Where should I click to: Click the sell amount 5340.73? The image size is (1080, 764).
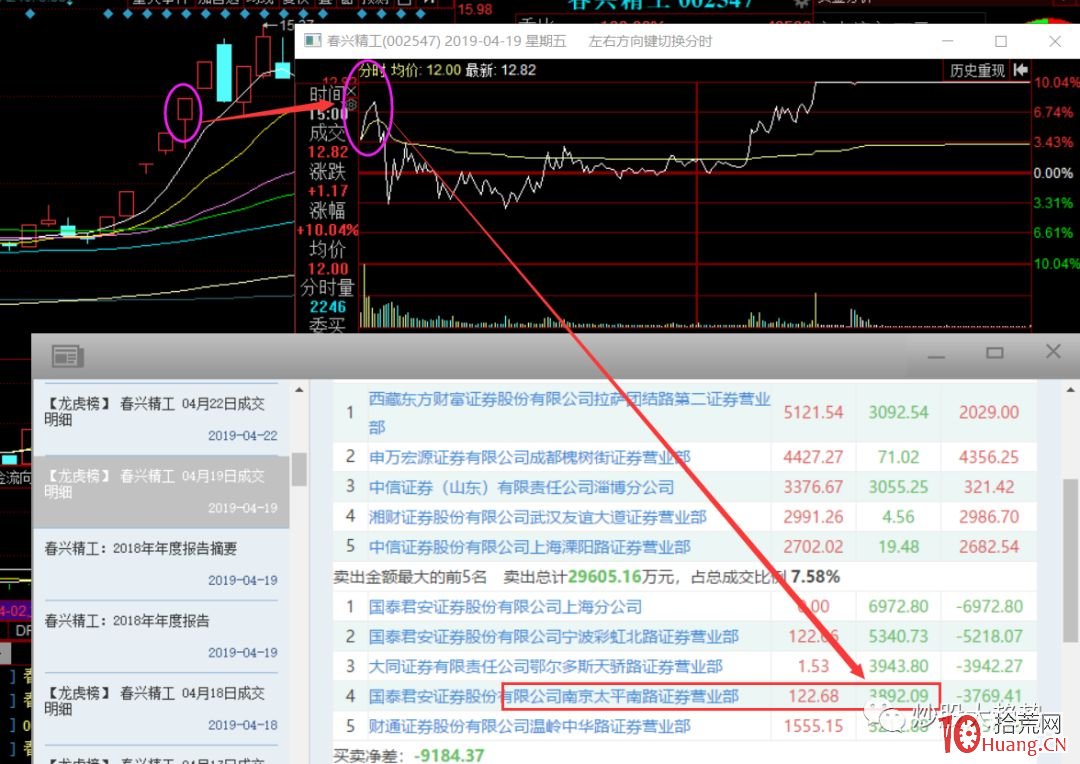(x=898, y=637)
